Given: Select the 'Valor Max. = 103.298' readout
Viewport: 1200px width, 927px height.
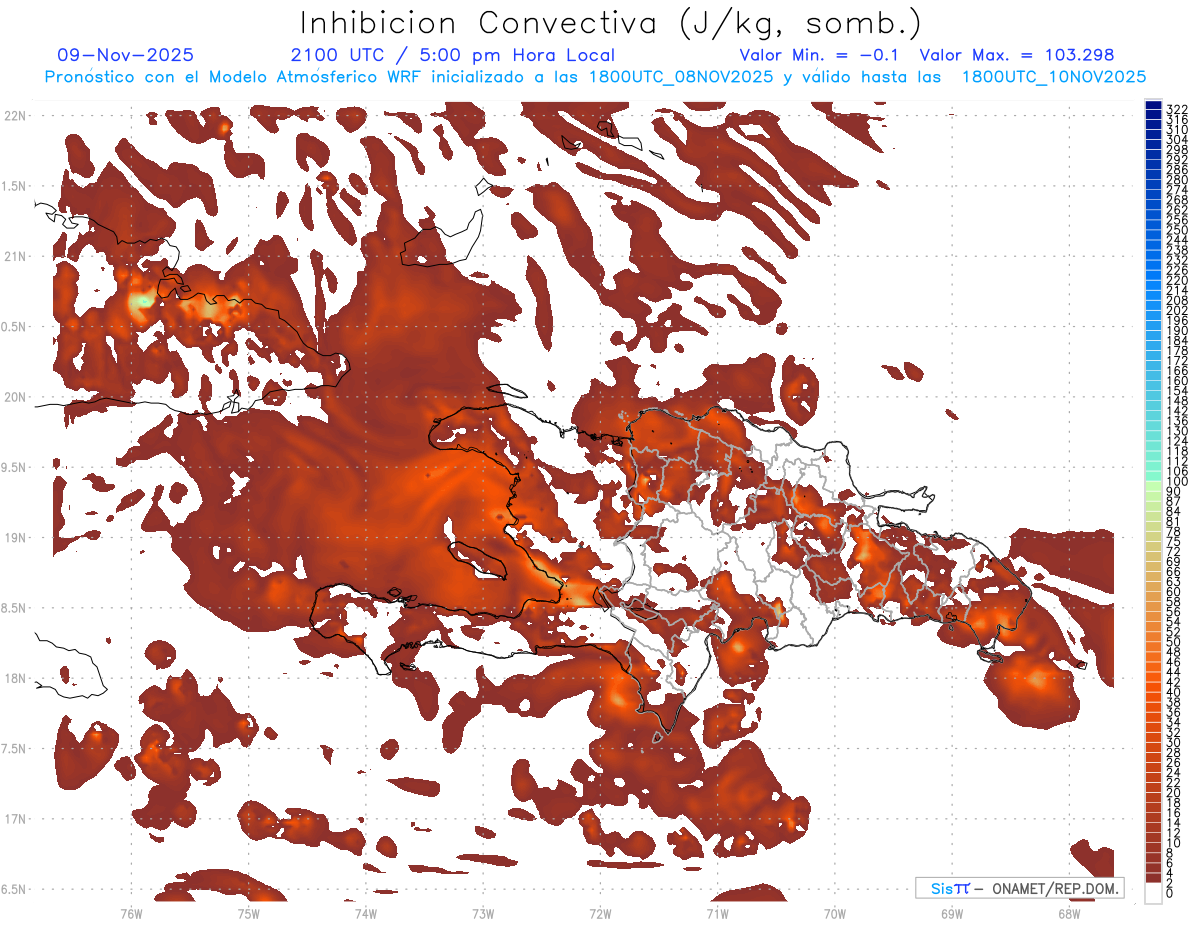Looking at the screenshot, I should click(x=1017, y=55).
